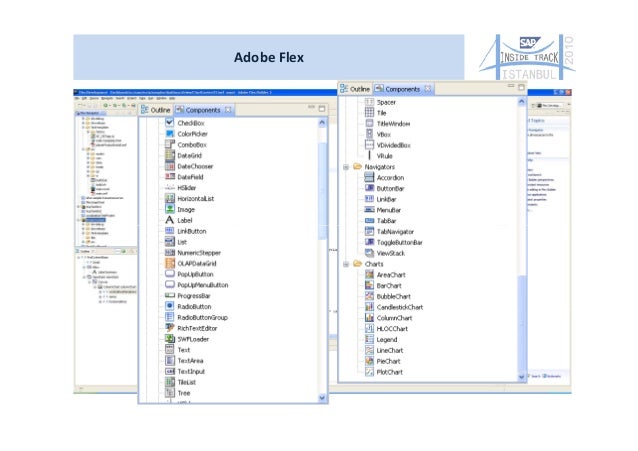Image resolution: width=638 pixels, height=451 pixels.
Task: Select the RichTextEditor component icon
Action: tap(170, 328)
